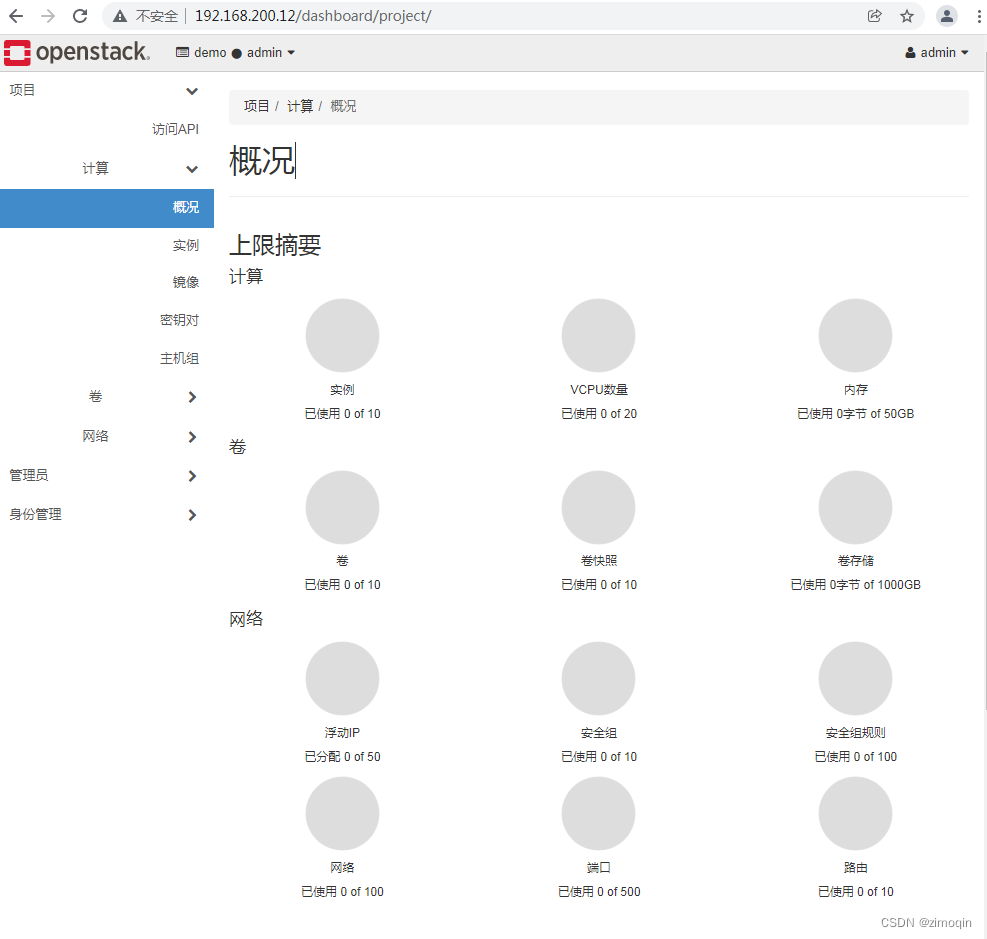Expand the 管理员 section
The width and height of the screenshot is (987, 939).
pyautogui.click(x=29, y=475)
